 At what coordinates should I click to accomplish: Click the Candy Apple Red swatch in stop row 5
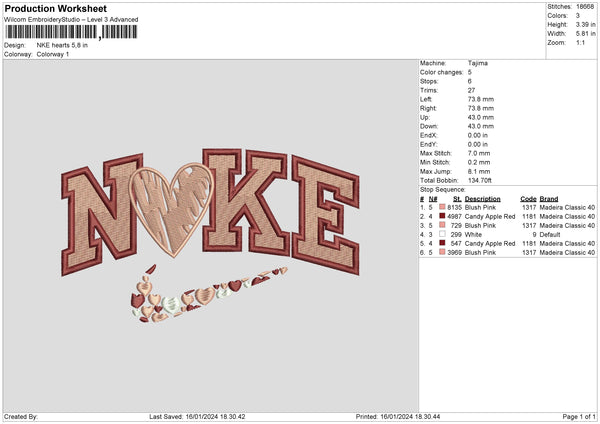tap(442, 243)
